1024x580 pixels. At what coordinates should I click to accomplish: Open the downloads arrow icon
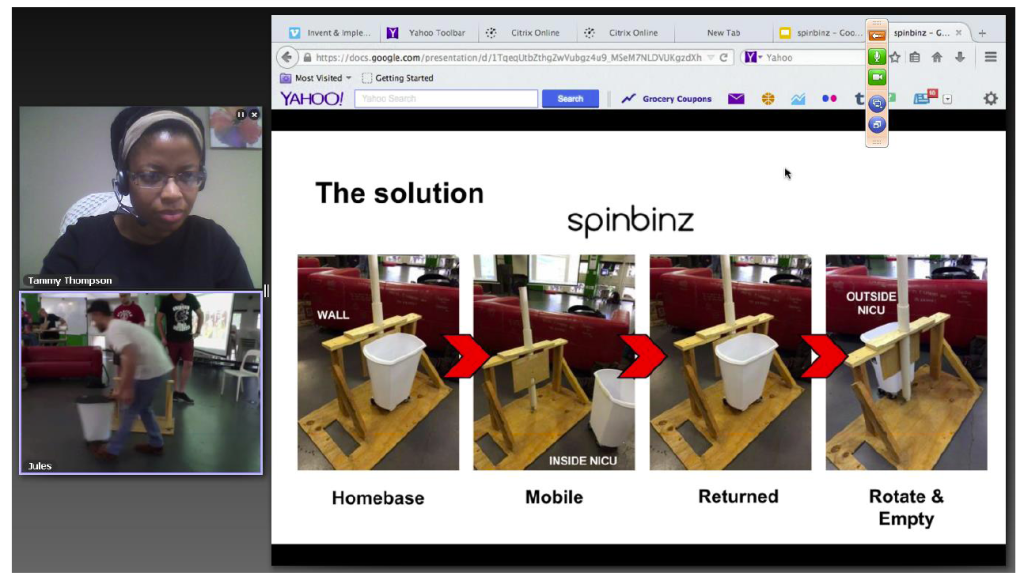point(959,57)
